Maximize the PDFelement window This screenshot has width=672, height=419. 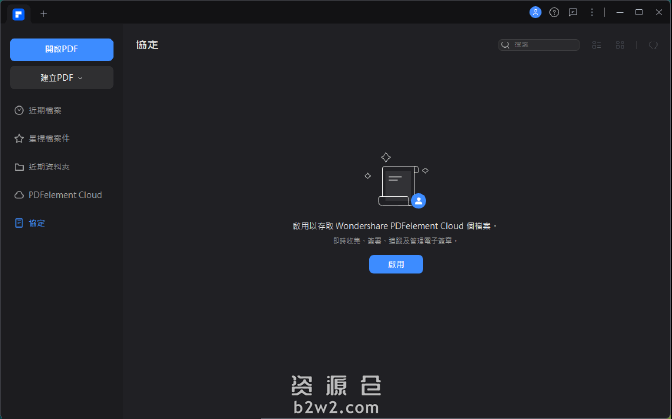click(639, 12)
